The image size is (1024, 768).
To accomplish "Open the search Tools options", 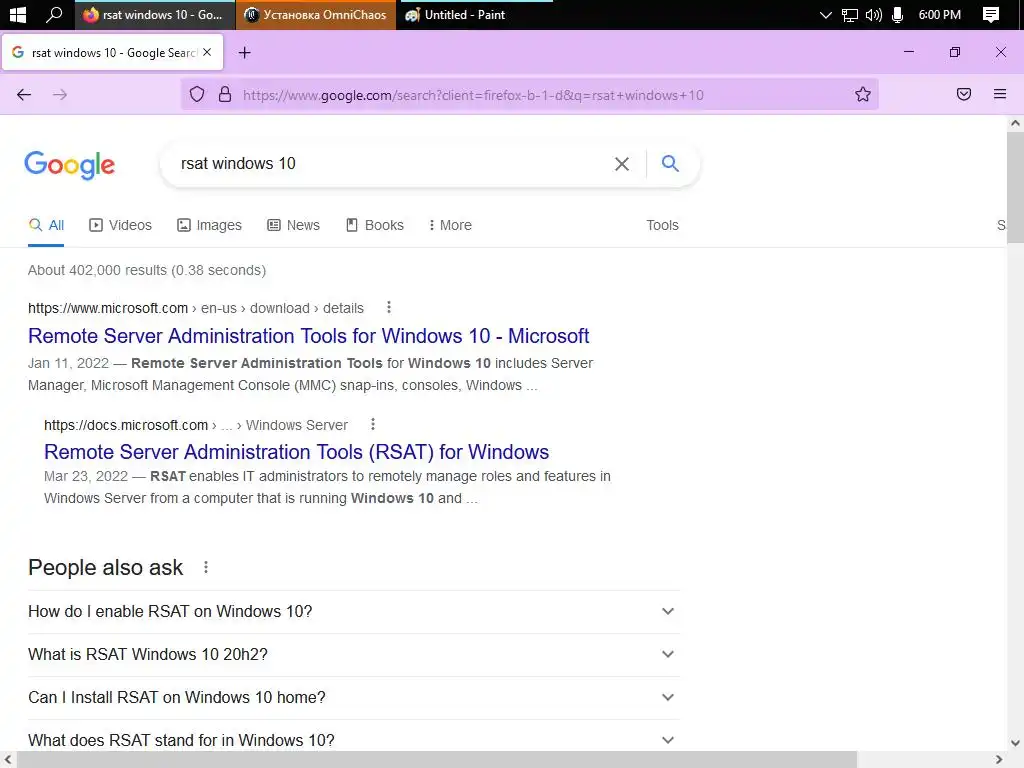I will [x=662, y=225].
